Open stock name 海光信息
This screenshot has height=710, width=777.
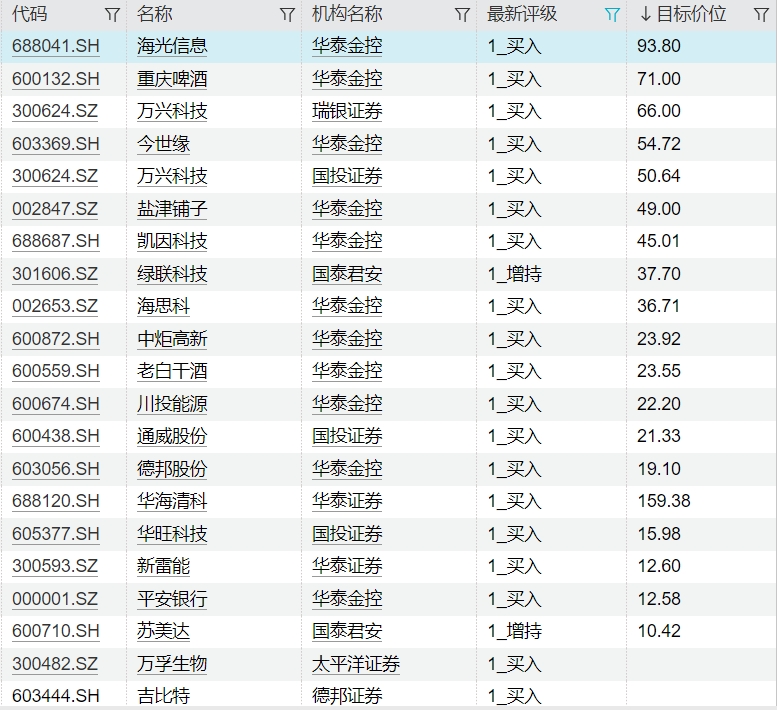click(172, 46)
